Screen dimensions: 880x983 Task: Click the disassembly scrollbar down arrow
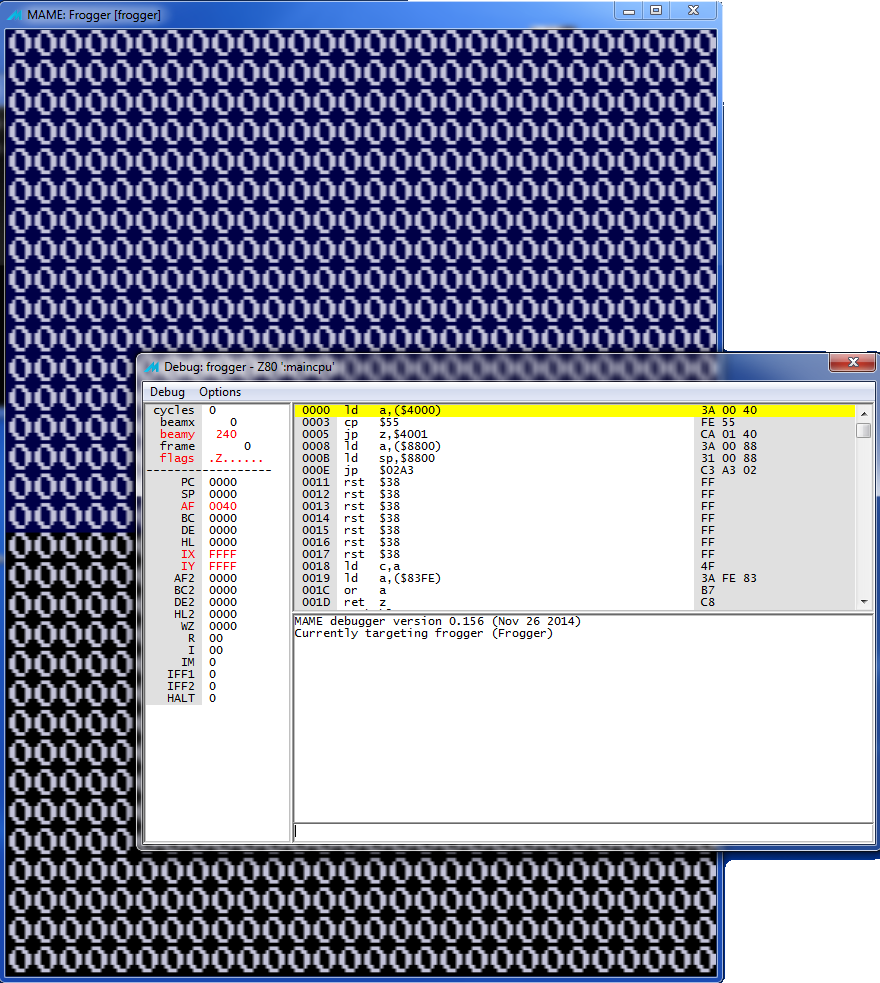pos(864,601)
